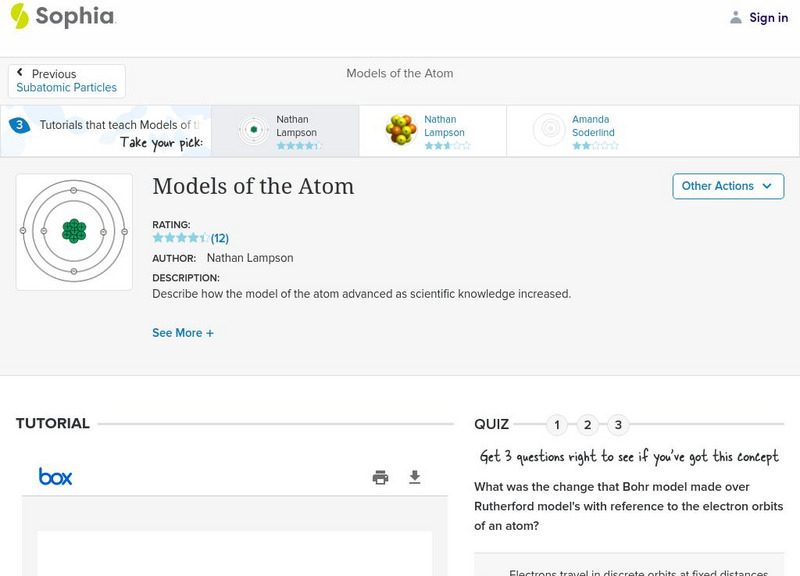The image size is (800, 576).
Task: Open the large Bohr atom thumbnail
Action: point(74,232)
